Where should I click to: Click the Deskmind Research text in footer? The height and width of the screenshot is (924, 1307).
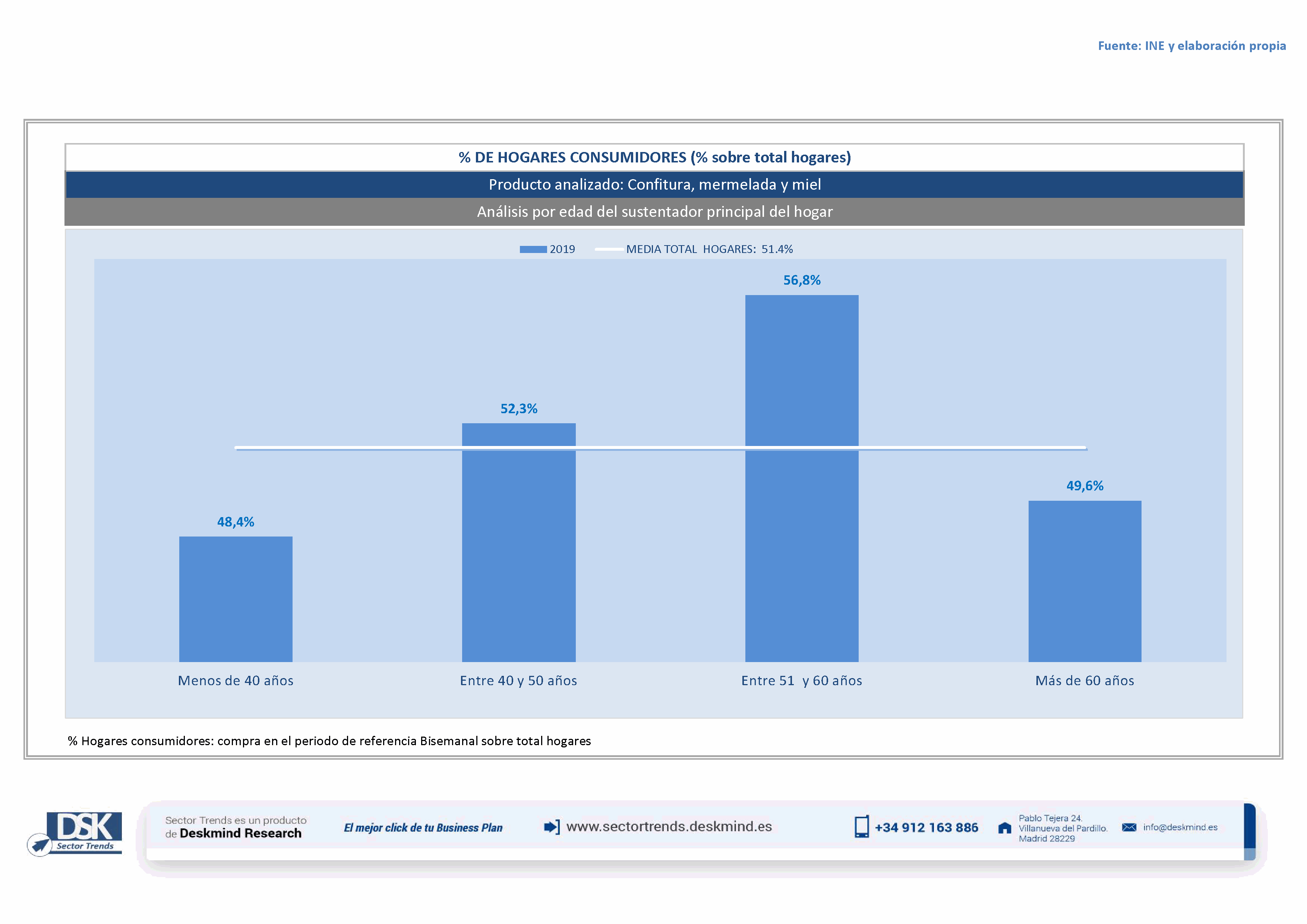point(240,833)
